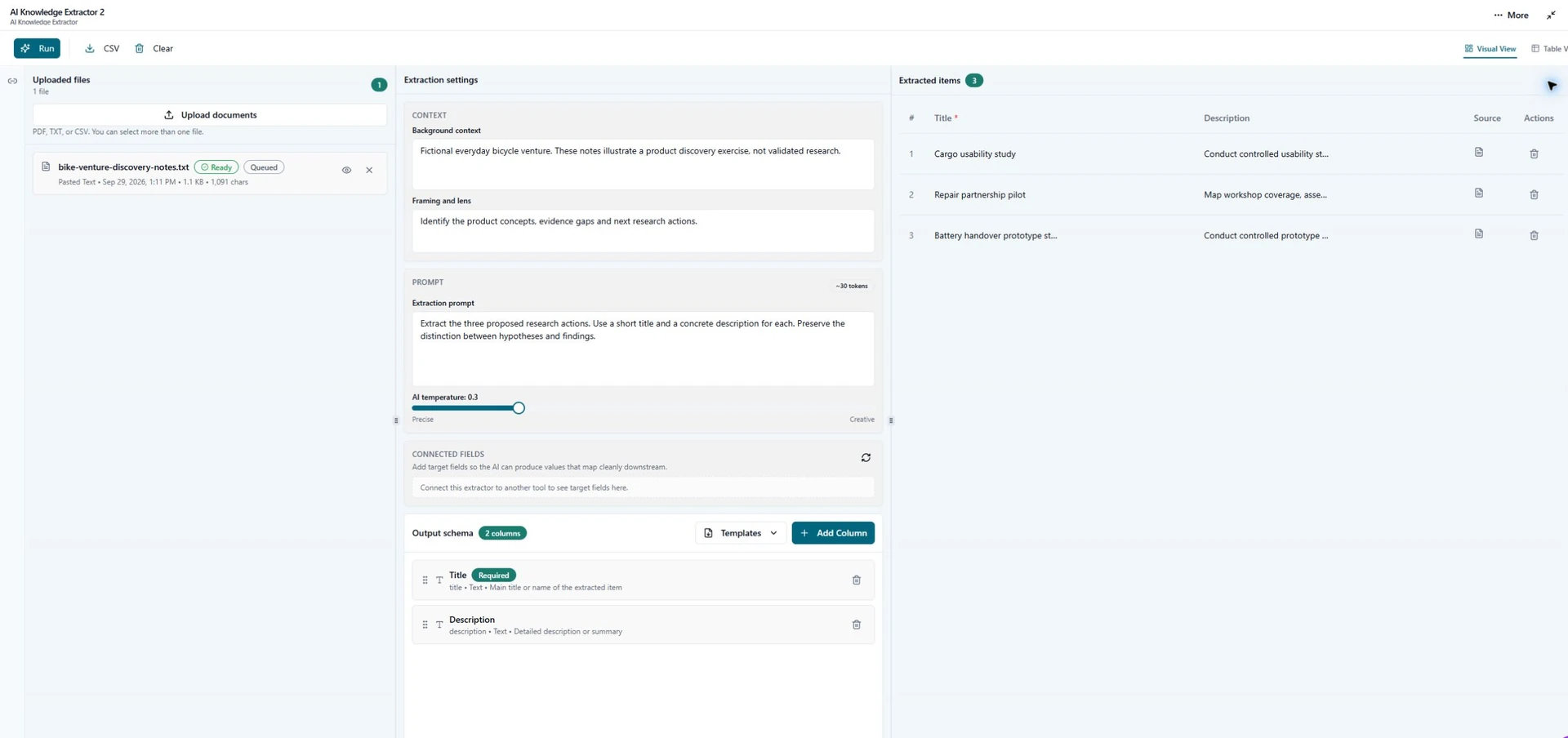Click the ~30 tokens badge

851,286
